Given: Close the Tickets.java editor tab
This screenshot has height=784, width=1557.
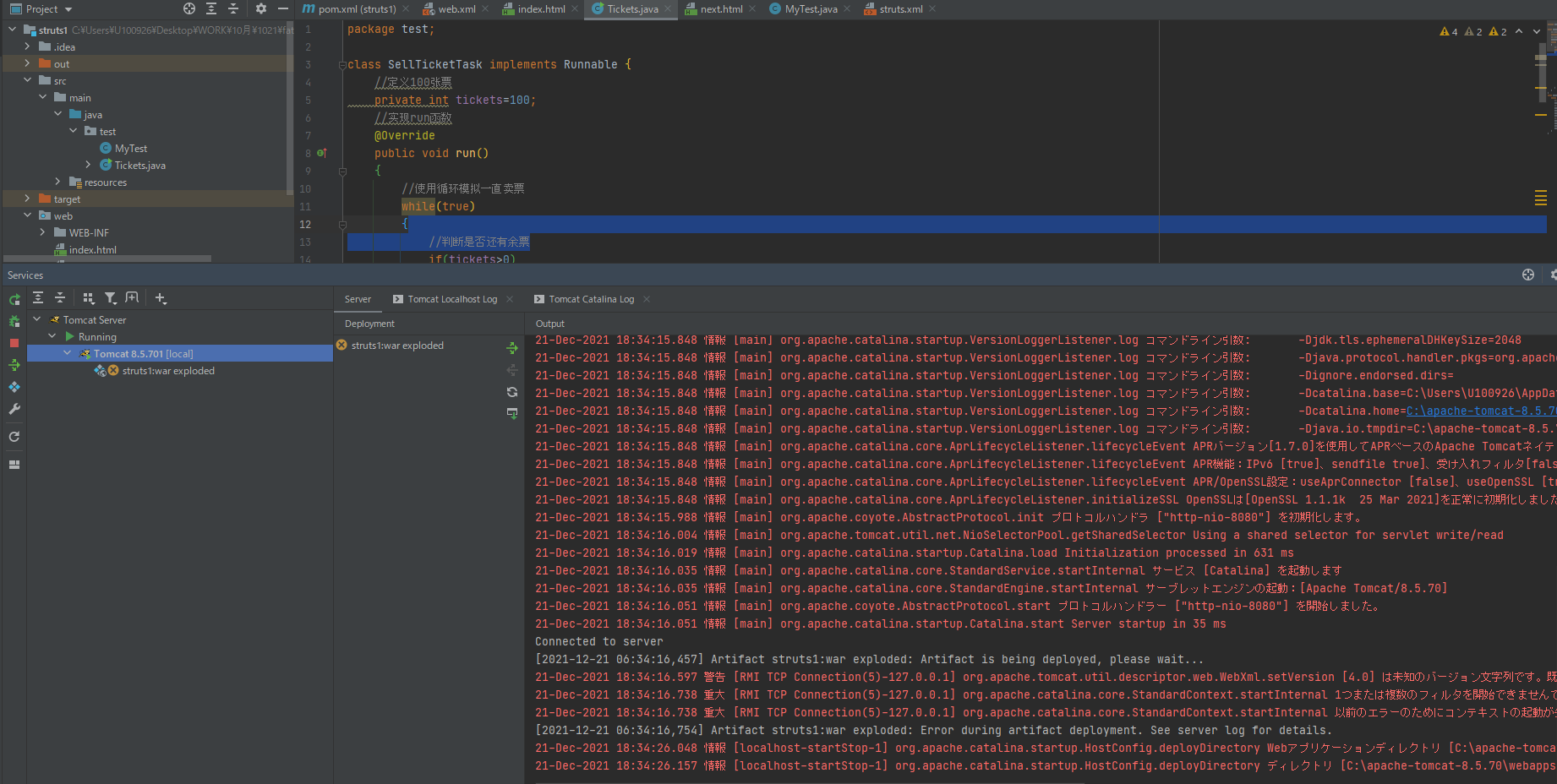Looking at the screenshot, I should 668,8.
